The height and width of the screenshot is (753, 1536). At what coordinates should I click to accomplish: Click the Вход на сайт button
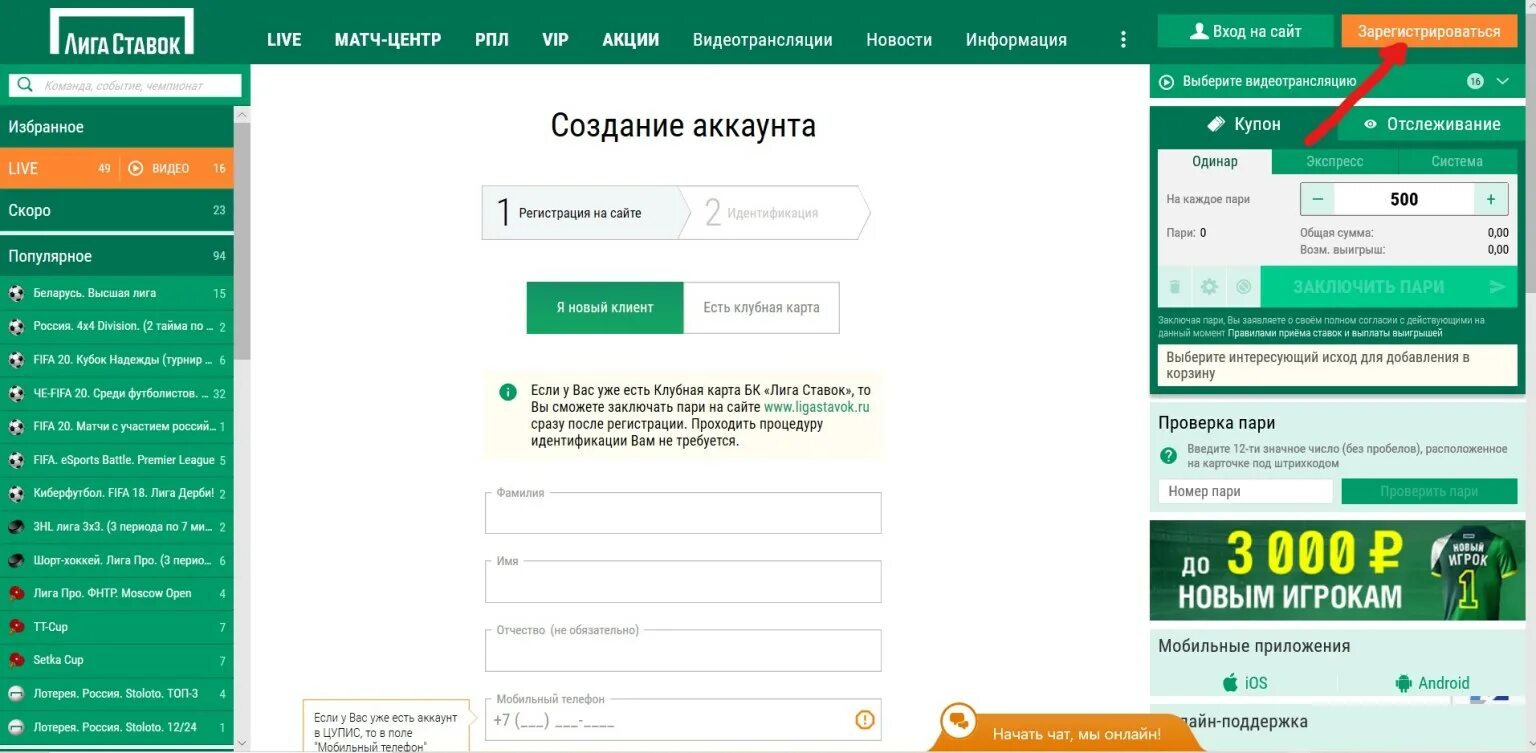(x=1246, y=31)
